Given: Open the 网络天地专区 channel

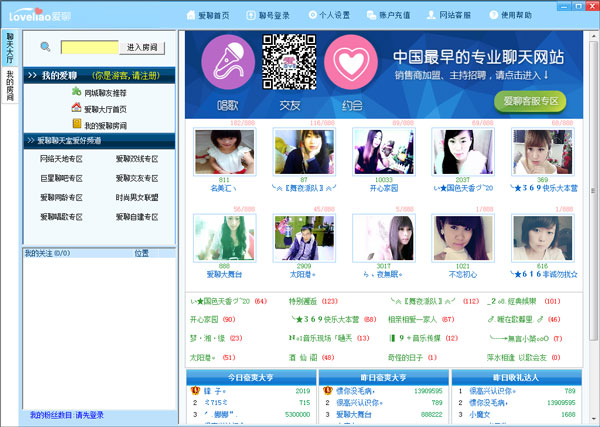Looking at the screenshot, I should coord(61,159).
